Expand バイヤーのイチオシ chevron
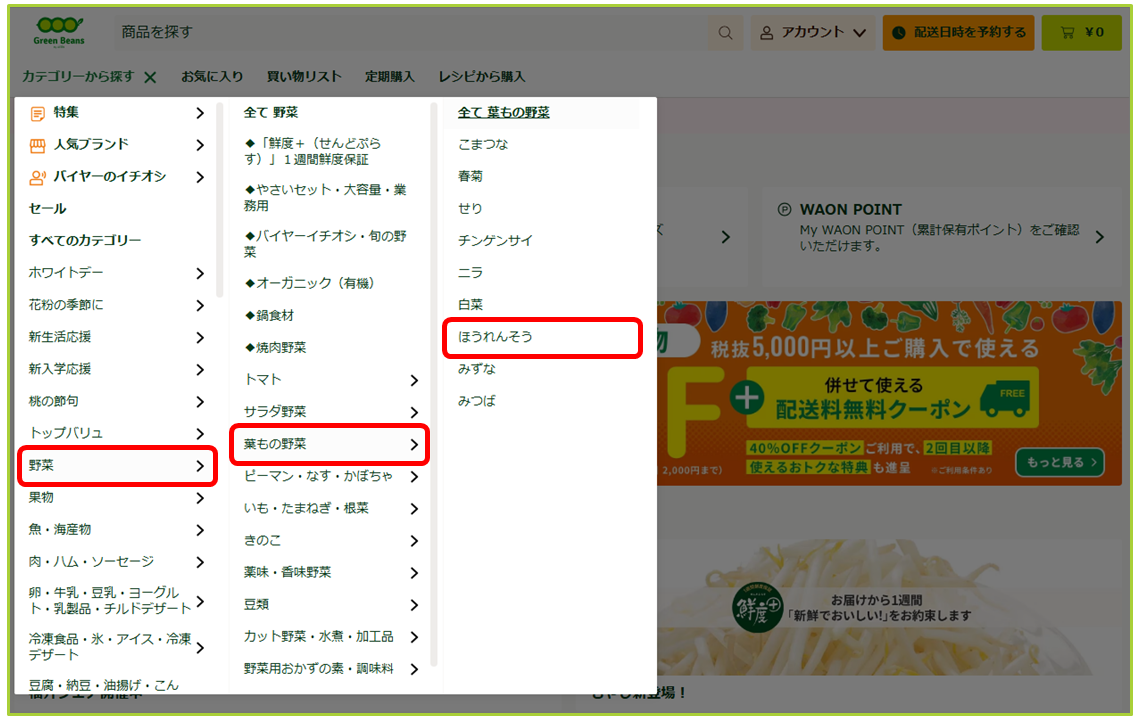This screenshot has width=1136, height=720. point(200,177)
